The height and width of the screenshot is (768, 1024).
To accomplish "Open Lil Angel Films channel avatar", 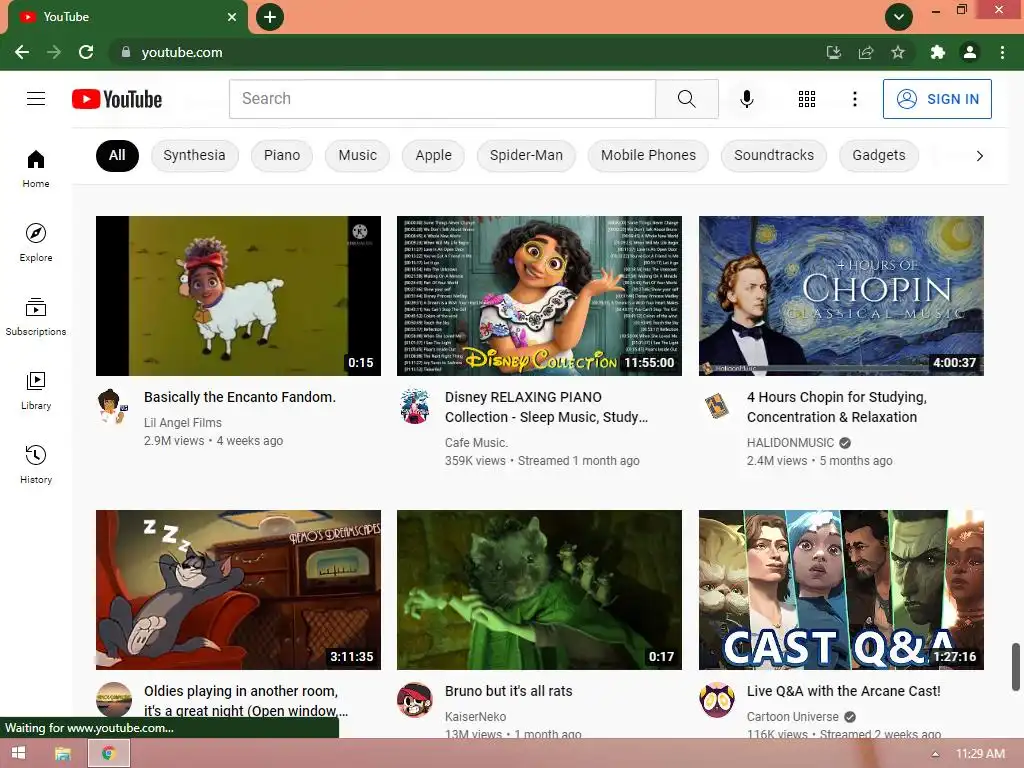I will coord(113,406).
